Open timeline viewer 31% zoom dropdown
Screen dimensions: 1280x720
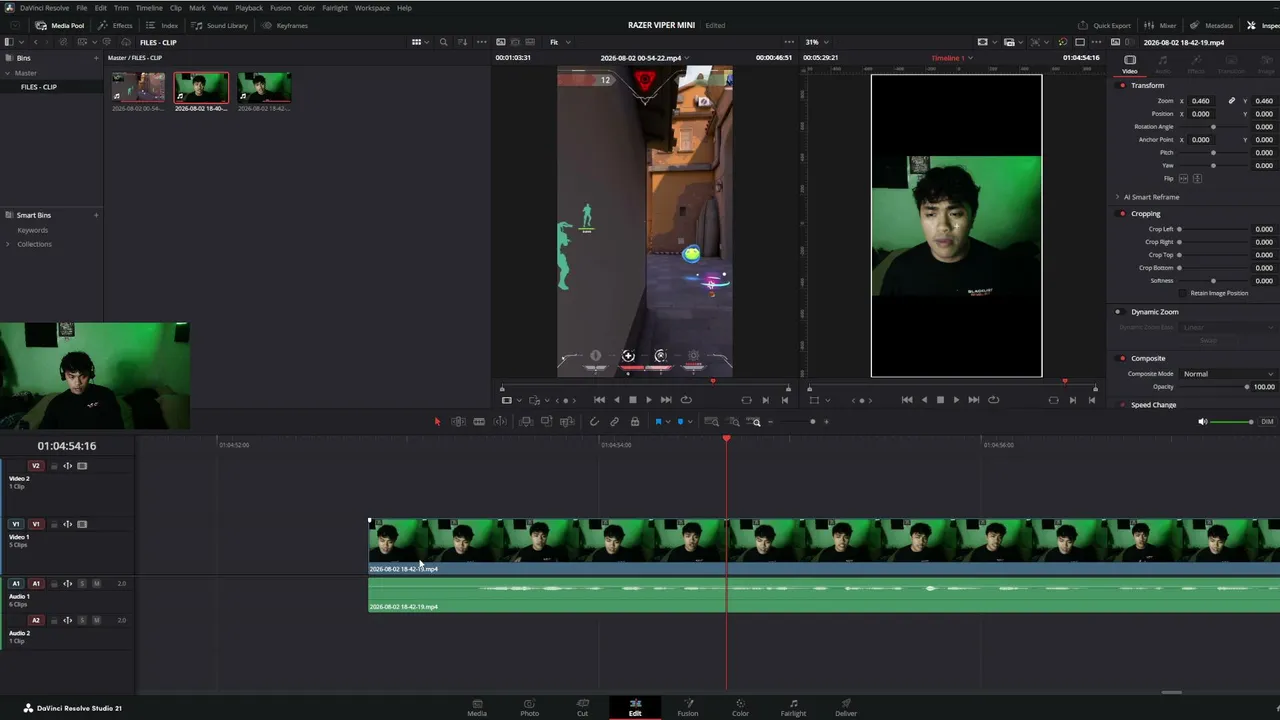816,42
